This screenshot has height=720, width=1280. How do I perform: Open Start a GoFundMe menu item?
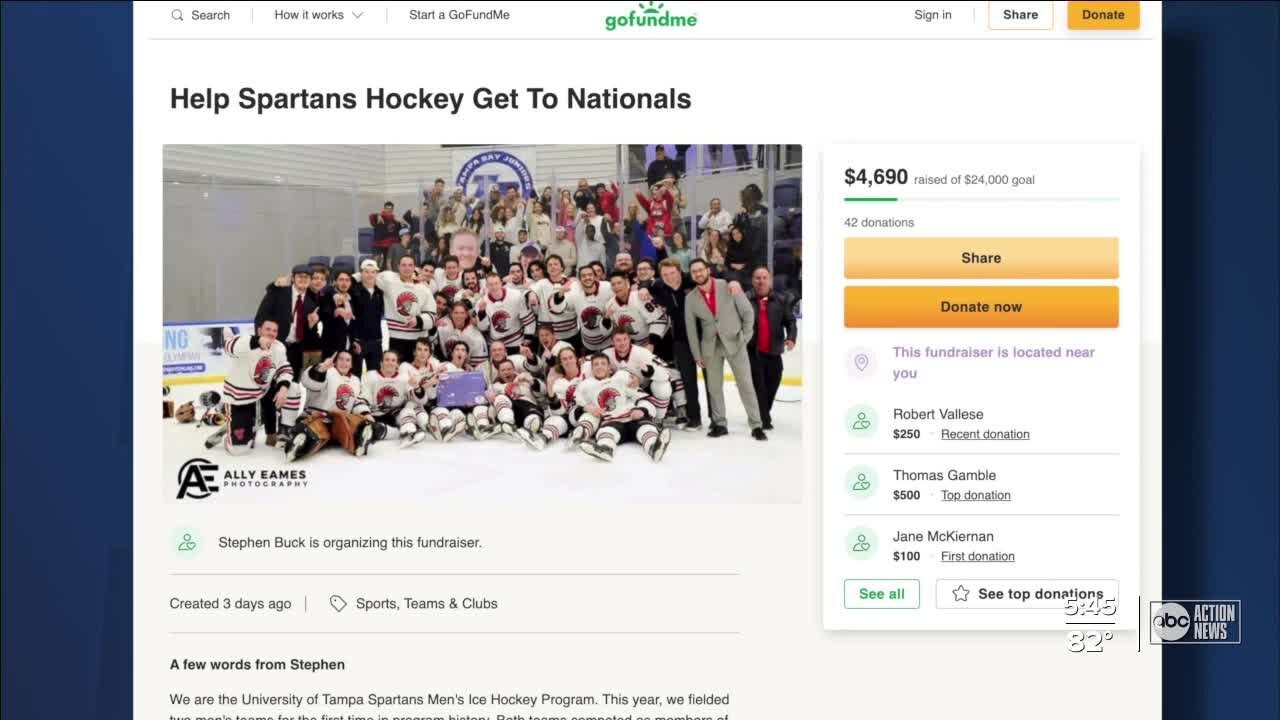pos(459,15)
